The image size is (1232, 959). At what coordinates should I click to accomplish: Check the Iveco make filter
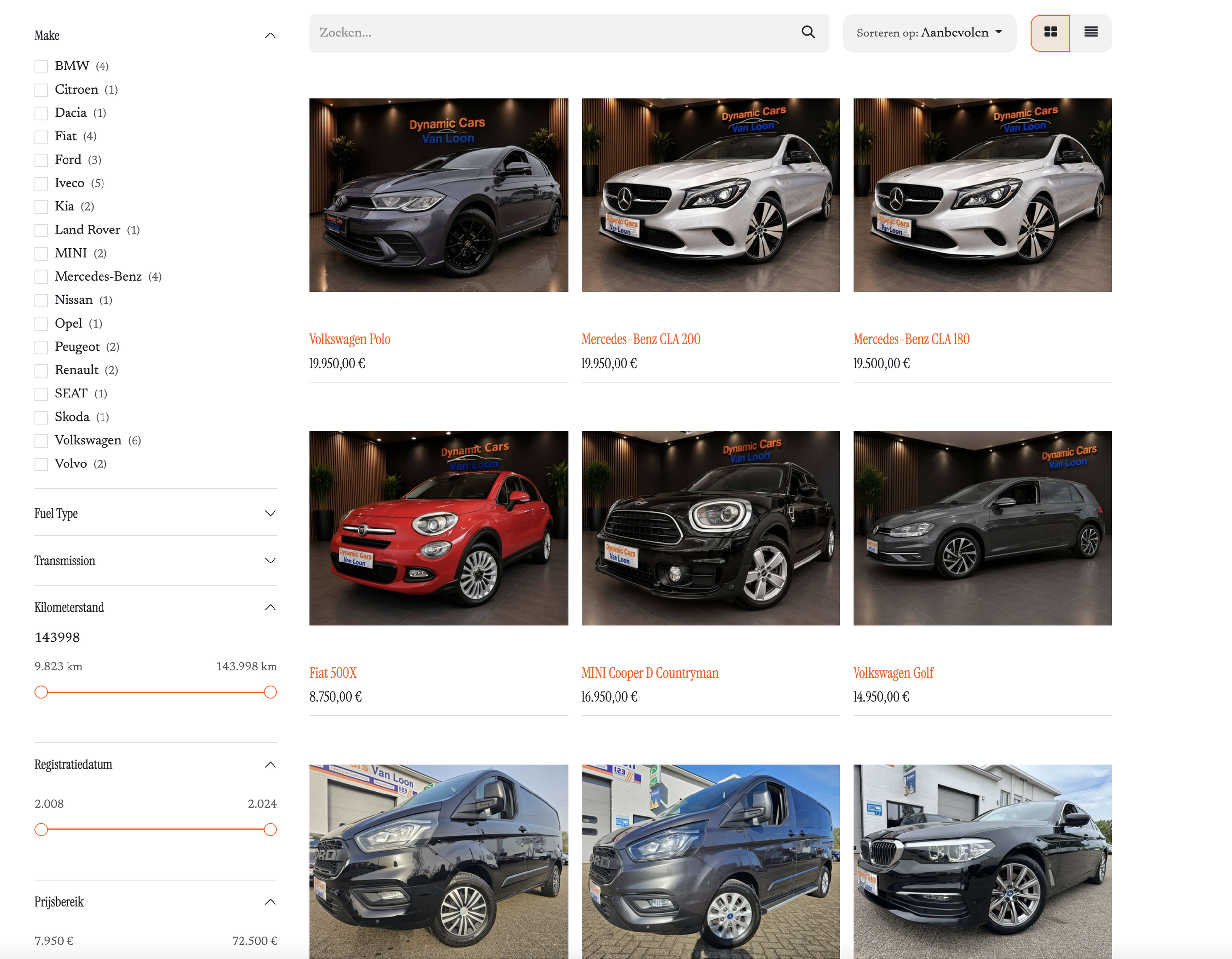(x=41, y=184)
